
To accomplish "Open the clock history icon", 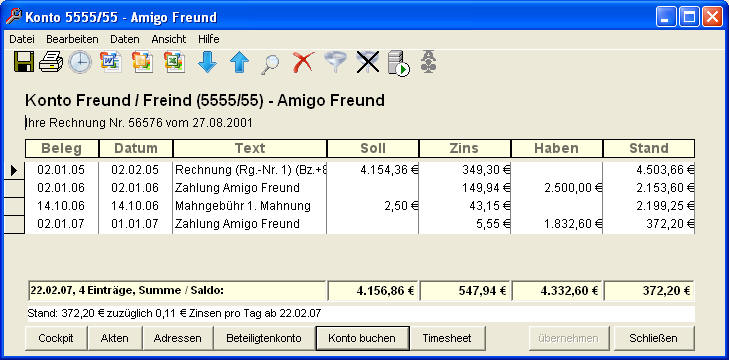I will pos(80,62).
